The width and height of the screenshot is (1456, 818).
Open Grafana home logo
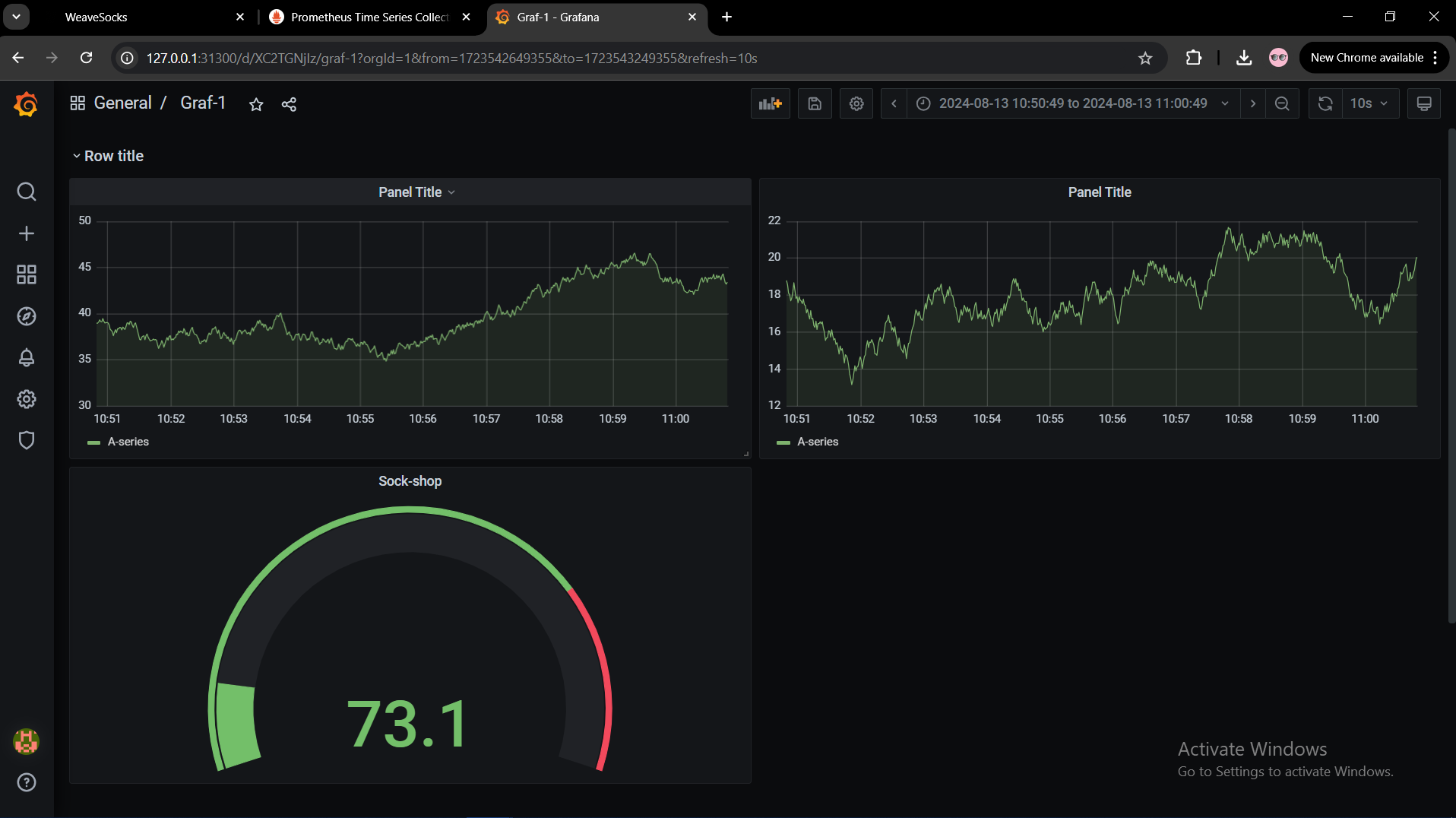[26, 104]
